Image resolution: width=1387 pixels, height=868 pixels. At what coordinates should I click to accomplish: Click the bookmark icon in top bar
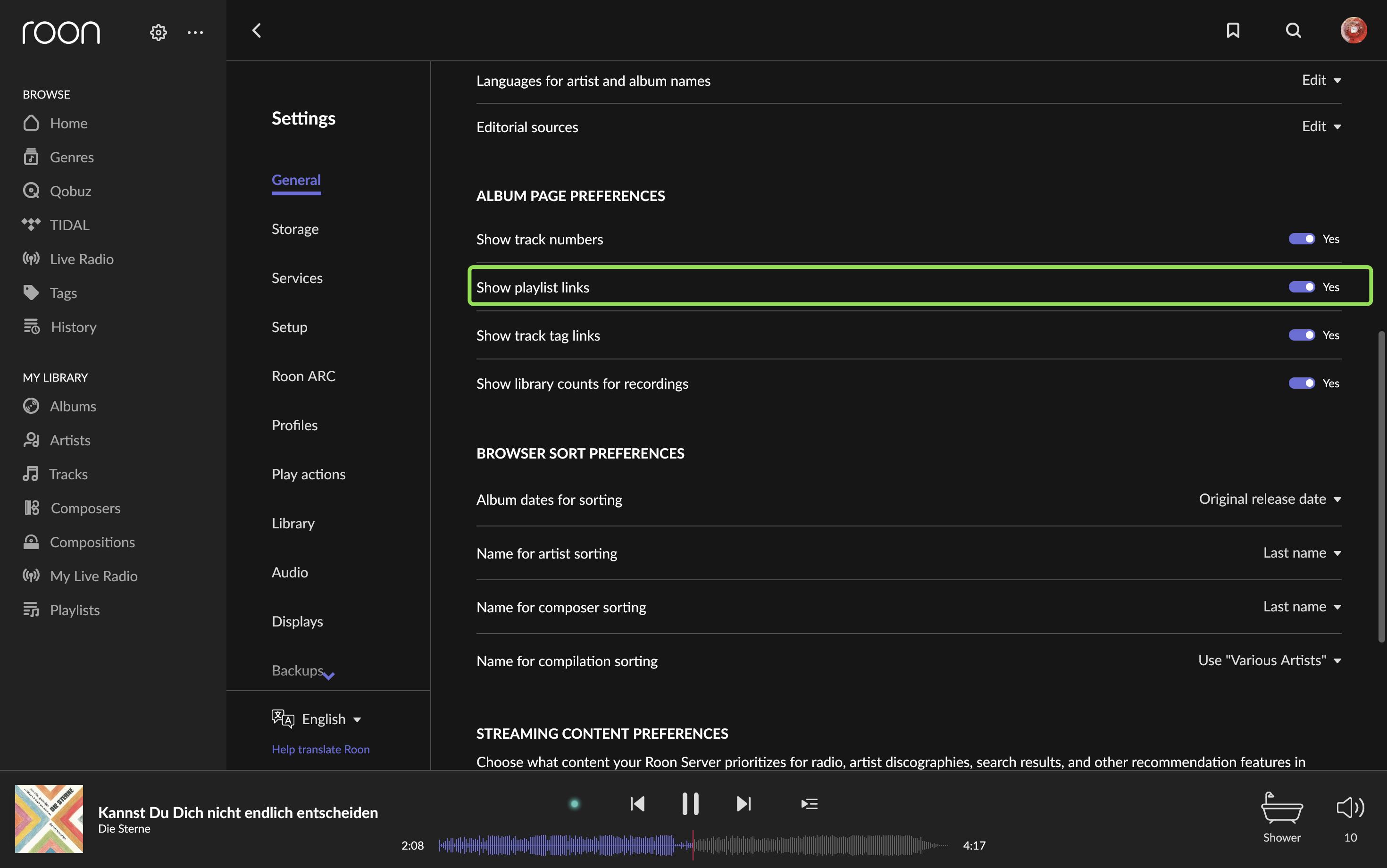click(x=1233, y=30)
